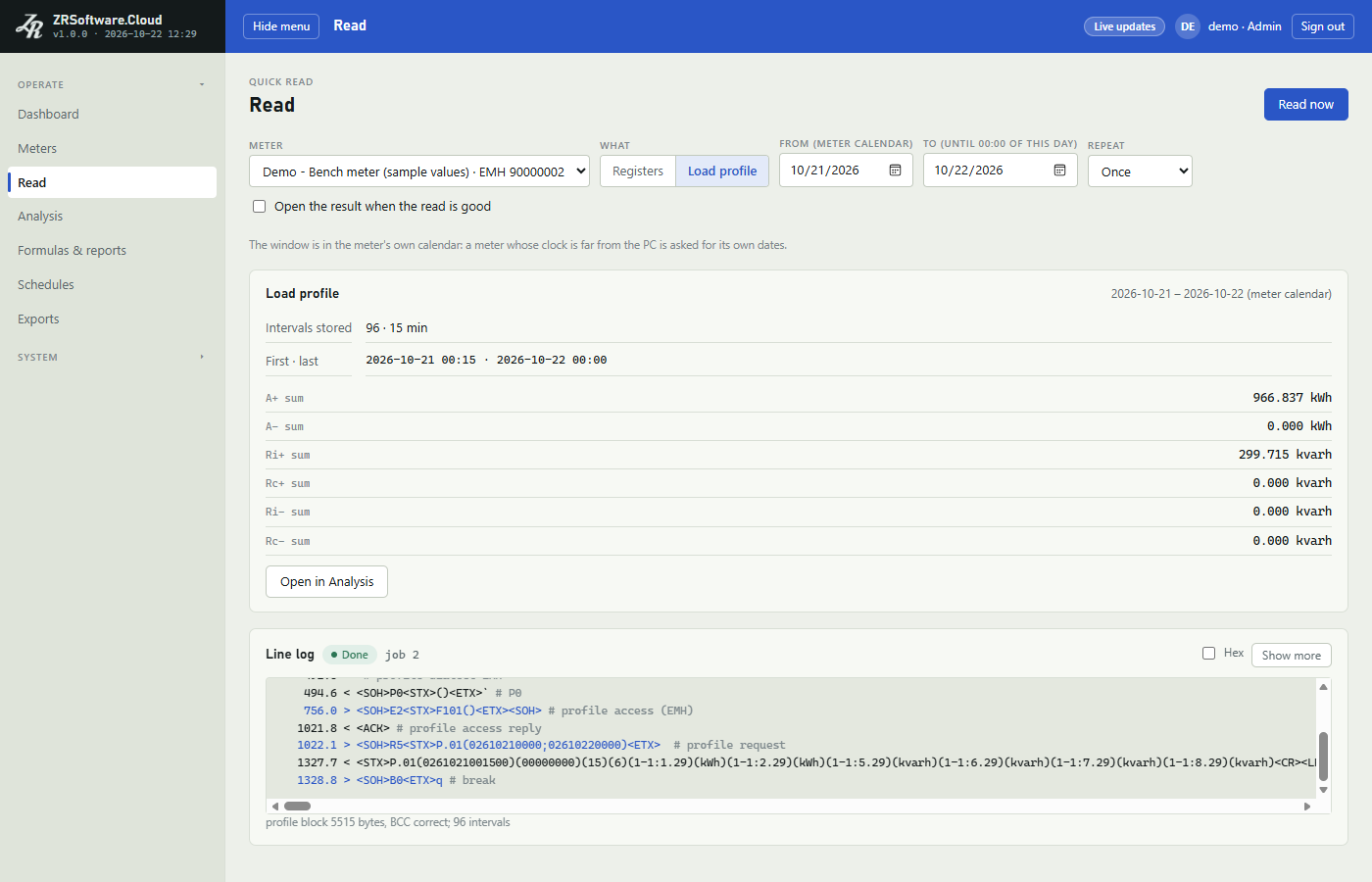Click the 'profile access (EMH)' log line 756.0
This screenshot has width=1372, height=882.
498,710
